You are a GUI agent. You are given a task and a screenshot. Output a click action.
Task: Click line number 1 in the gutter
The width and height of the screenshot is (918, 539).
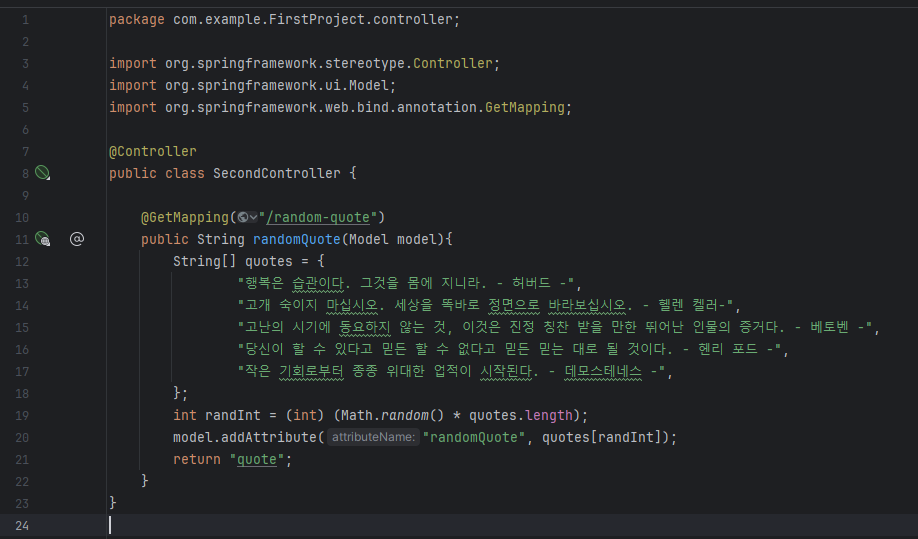[x=25, y=20]
